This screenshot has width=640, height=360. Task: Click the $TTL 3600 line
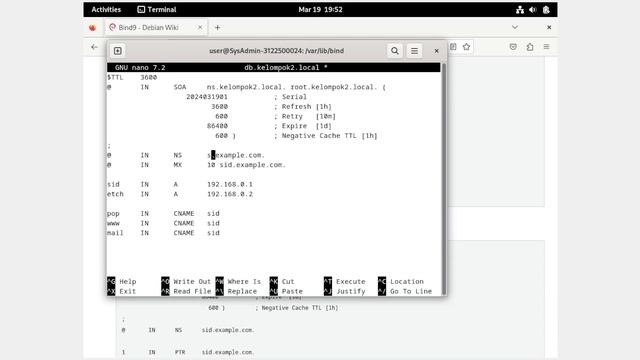[132, 77]
